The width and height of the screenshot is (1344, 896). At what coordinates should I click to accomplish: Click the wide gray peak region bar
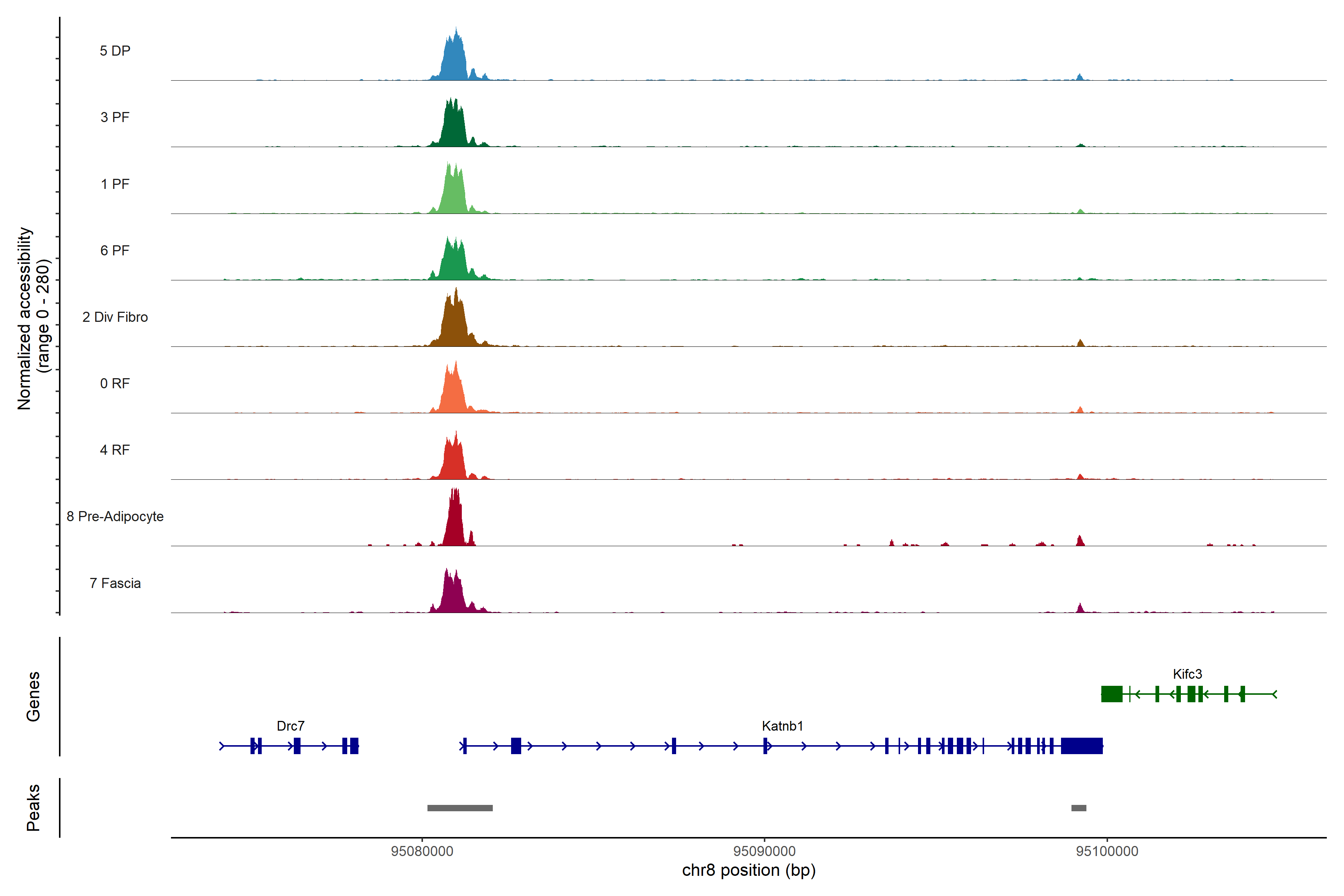tap(460, 808)
